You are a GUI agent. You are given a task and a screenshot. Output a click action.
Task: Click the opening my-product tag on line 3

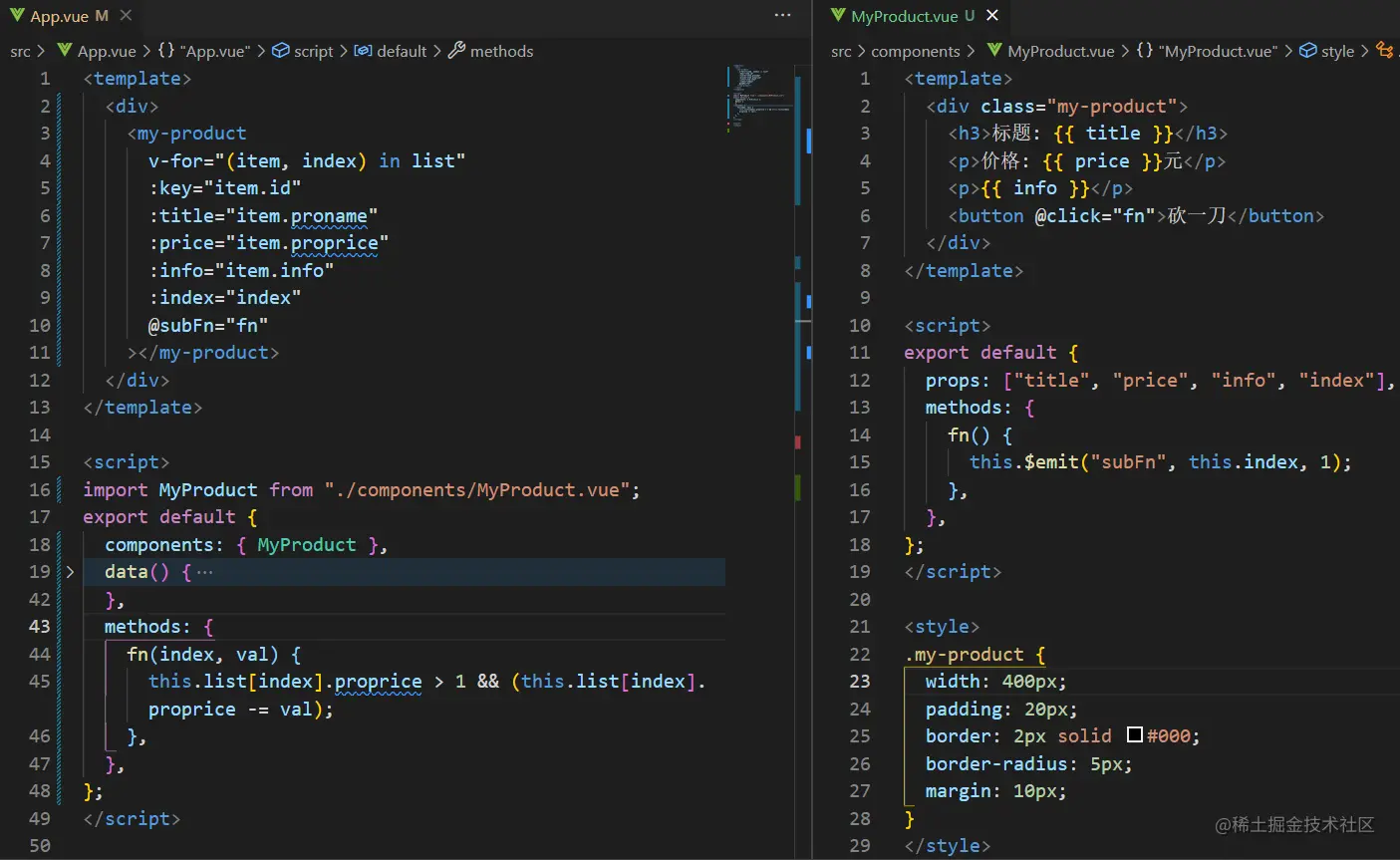pos(187,134)
